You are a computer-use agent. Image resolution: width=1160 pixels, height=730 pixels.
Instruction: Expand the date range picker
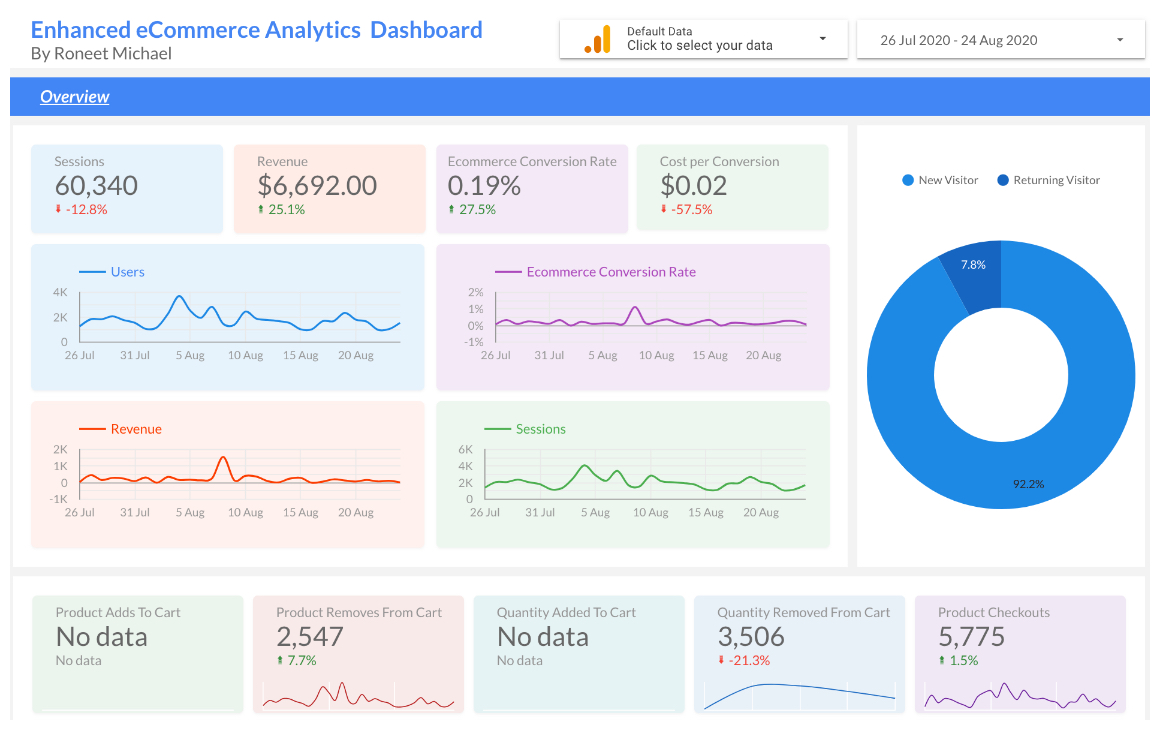point(1000,39)
